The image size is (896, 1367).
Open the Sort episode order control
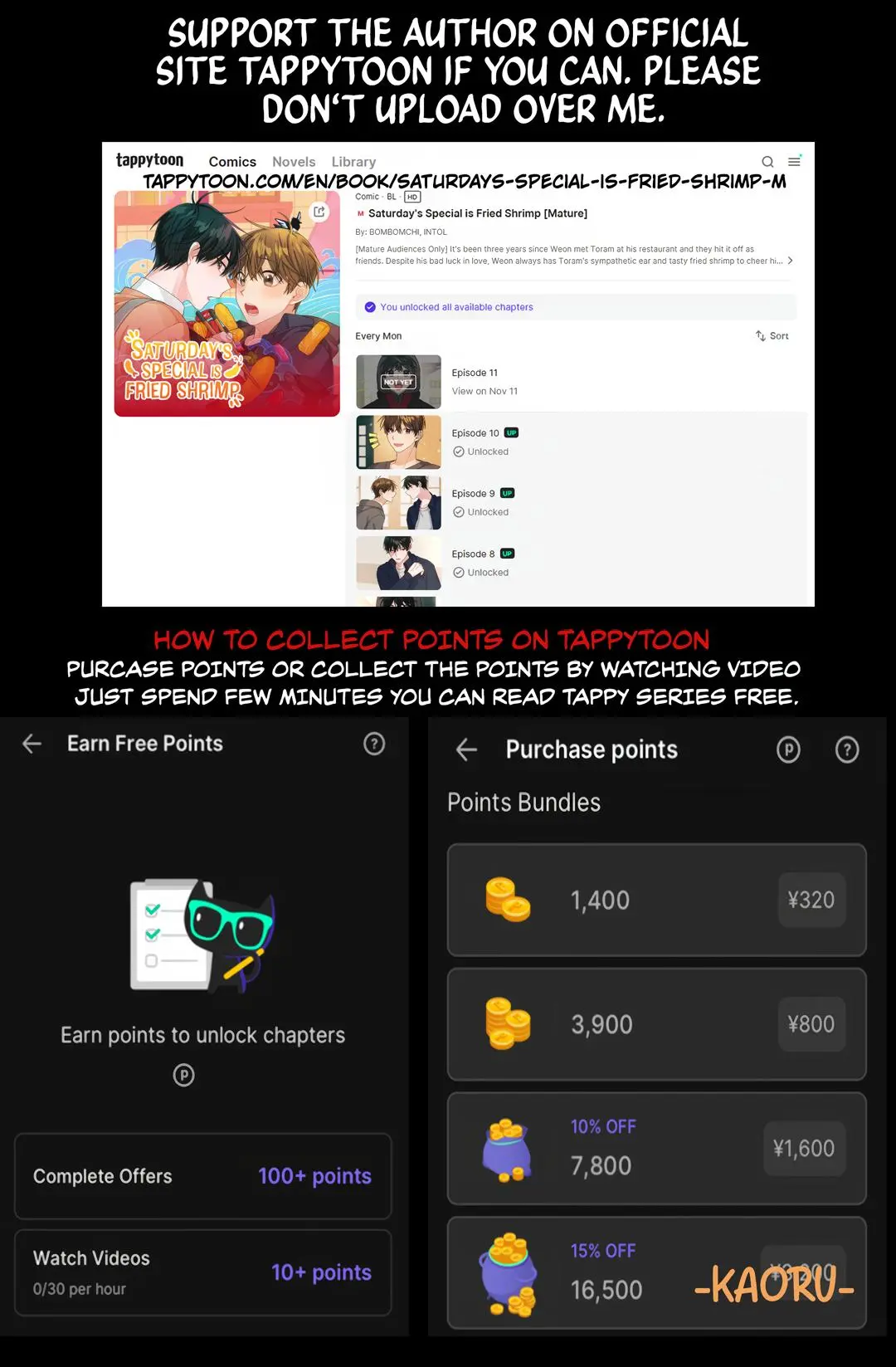tap(772, 336)
